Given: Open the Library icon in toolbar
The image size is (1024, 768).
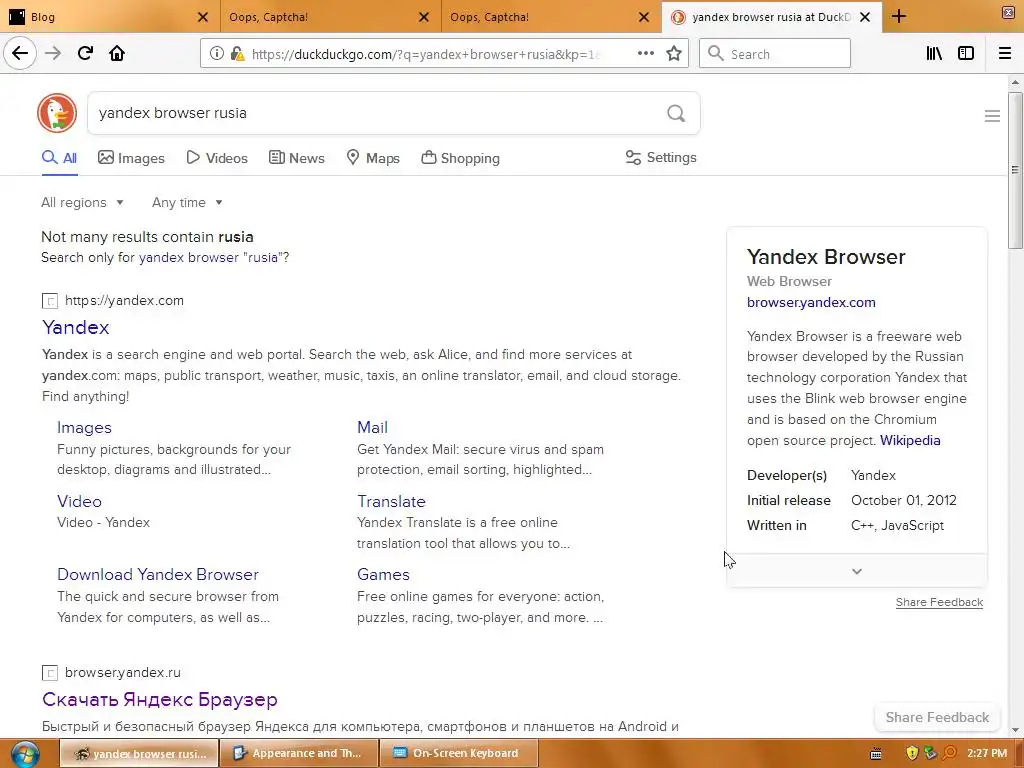Looking at the screenshot, I should click(x=934, y=54).
